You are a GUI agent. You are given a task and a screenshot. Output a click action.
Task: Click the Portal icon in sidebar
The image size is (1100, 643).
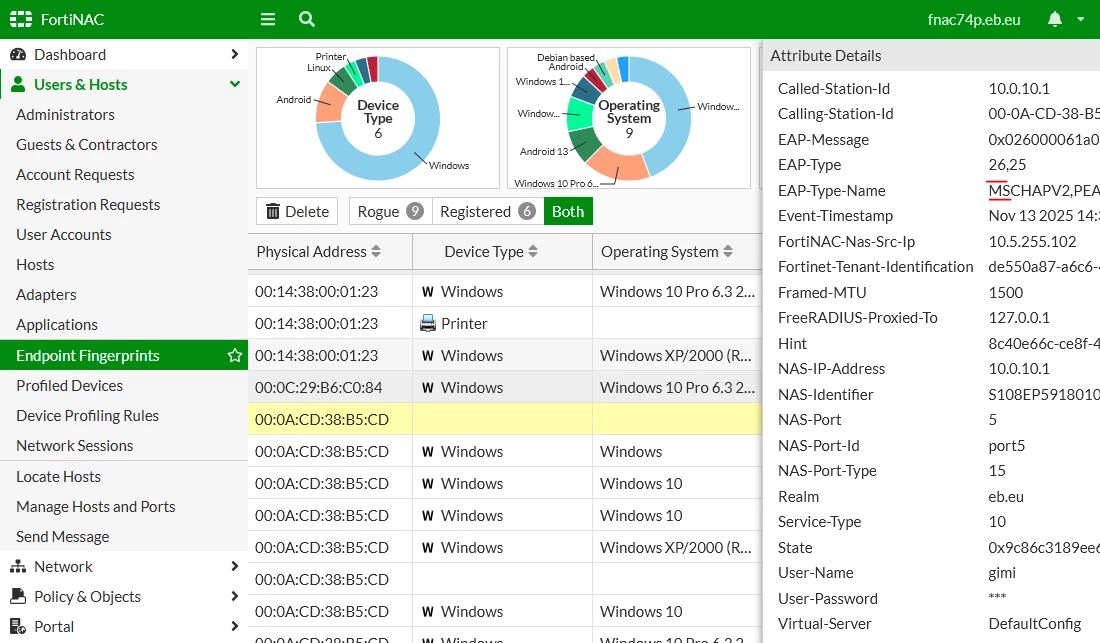click(18, 626)
